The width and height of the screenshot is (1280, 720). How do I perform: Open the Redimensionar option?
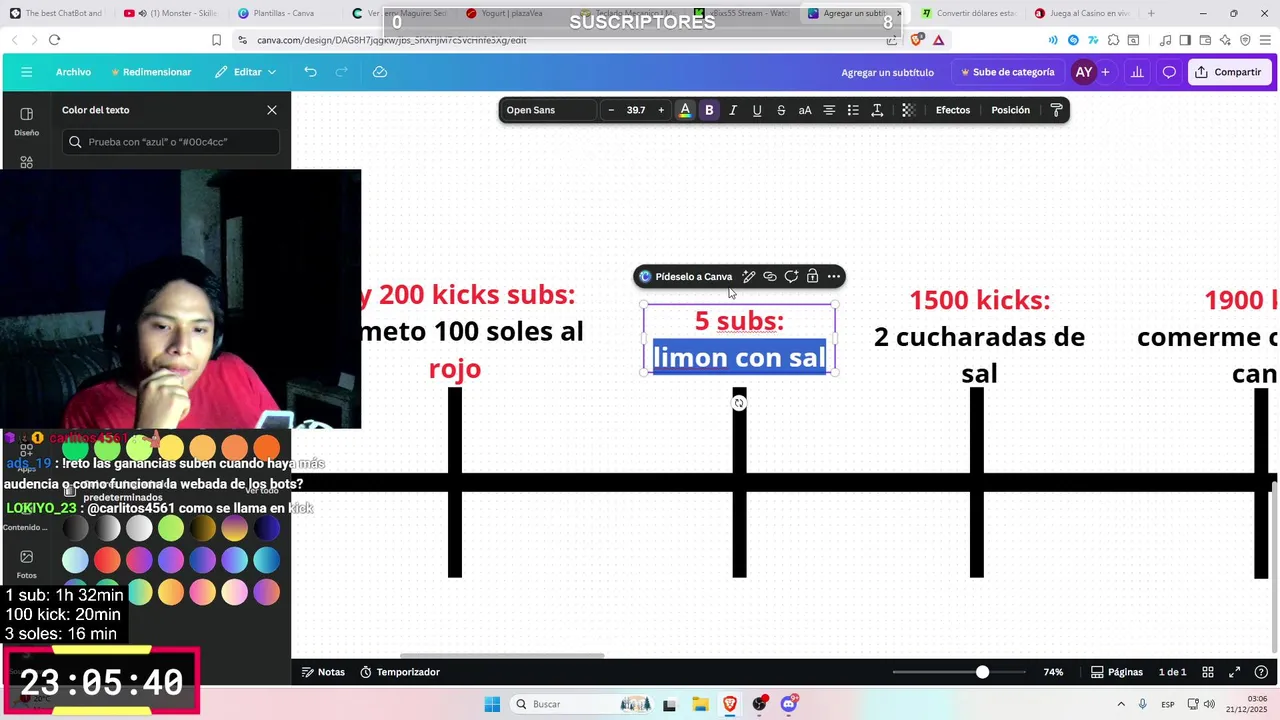(x=151, y=72)
